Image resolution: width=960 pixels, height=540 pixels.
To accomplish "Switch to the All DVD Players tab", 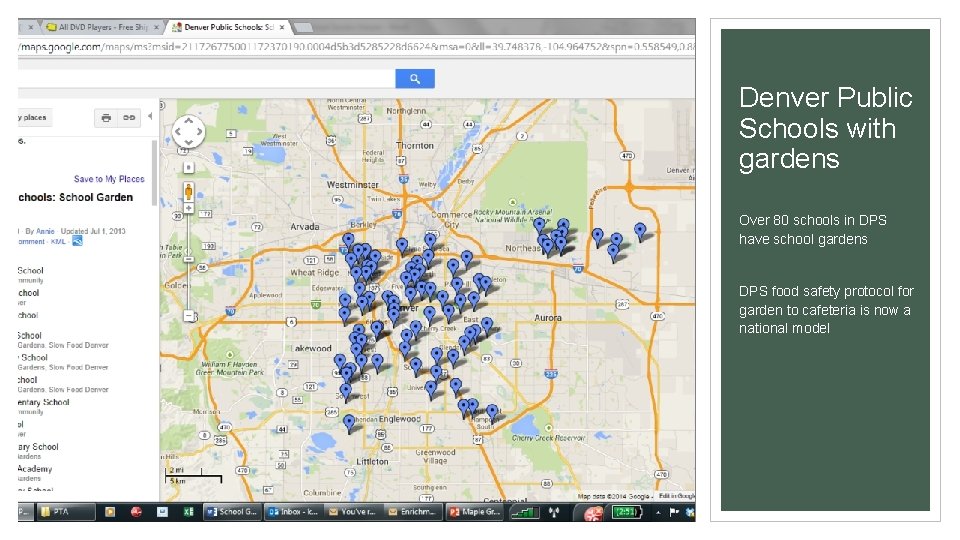I will [103, 27].
